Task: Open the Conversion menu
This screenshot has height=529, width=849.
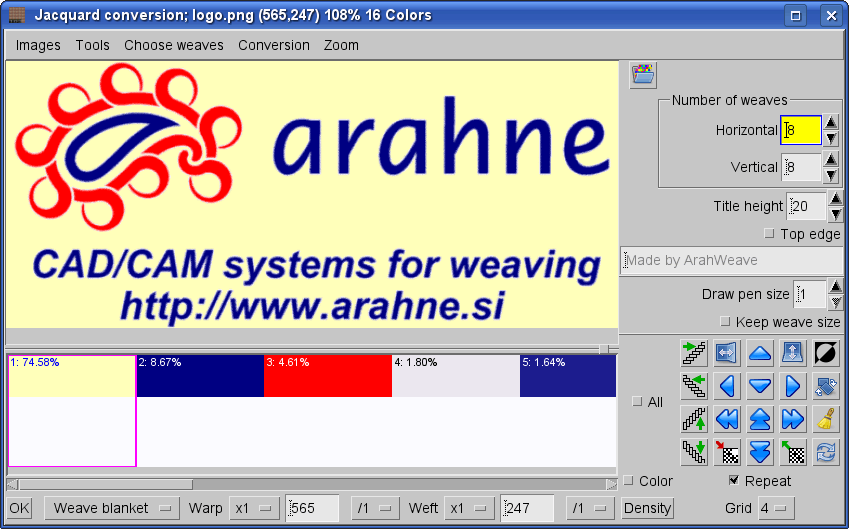Action: (x=274, y=45)
